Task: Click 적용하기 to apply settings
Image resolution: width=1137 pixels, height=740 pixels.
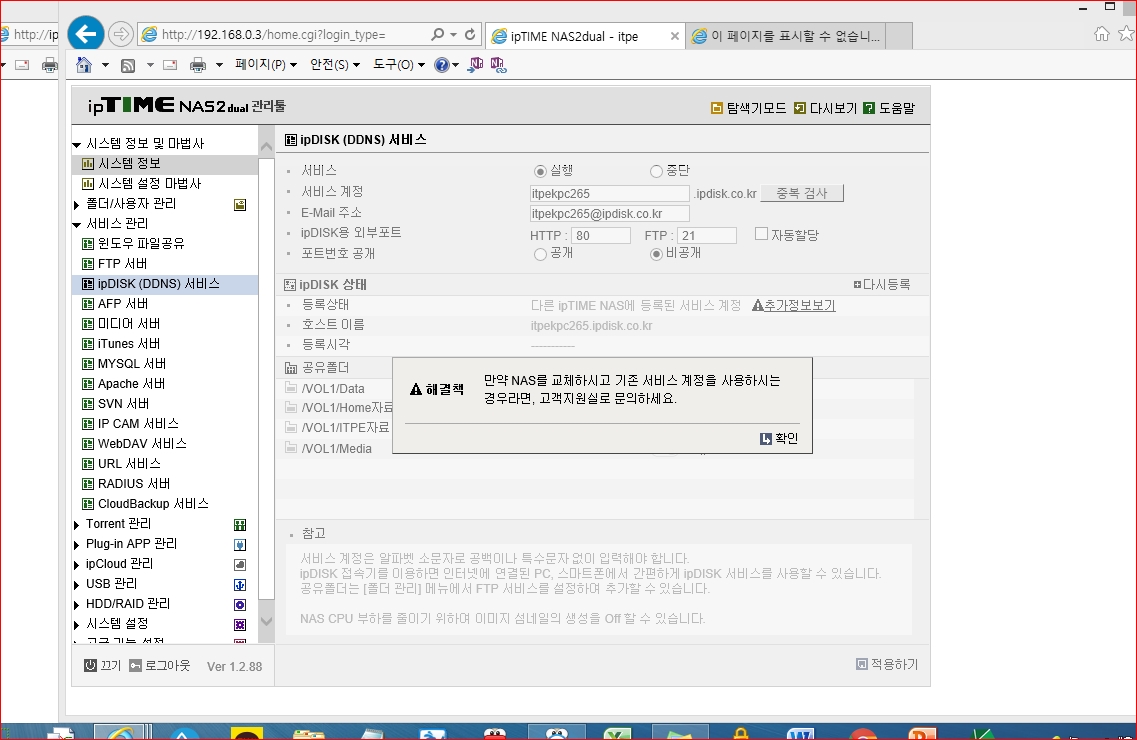Action: (887, 664)
